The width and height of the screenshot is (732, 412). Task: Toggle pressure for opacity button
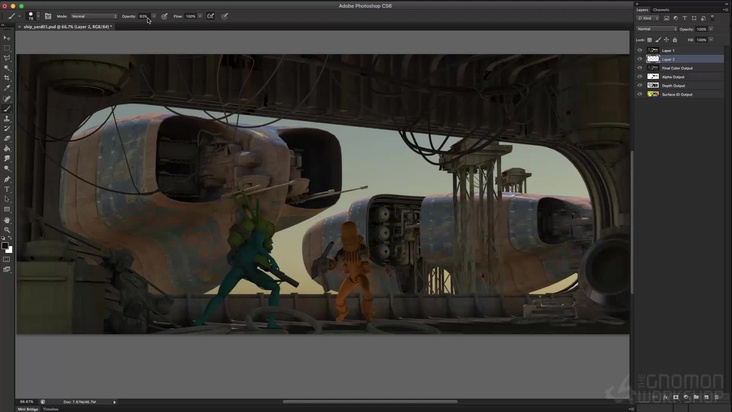pos(164,16)
